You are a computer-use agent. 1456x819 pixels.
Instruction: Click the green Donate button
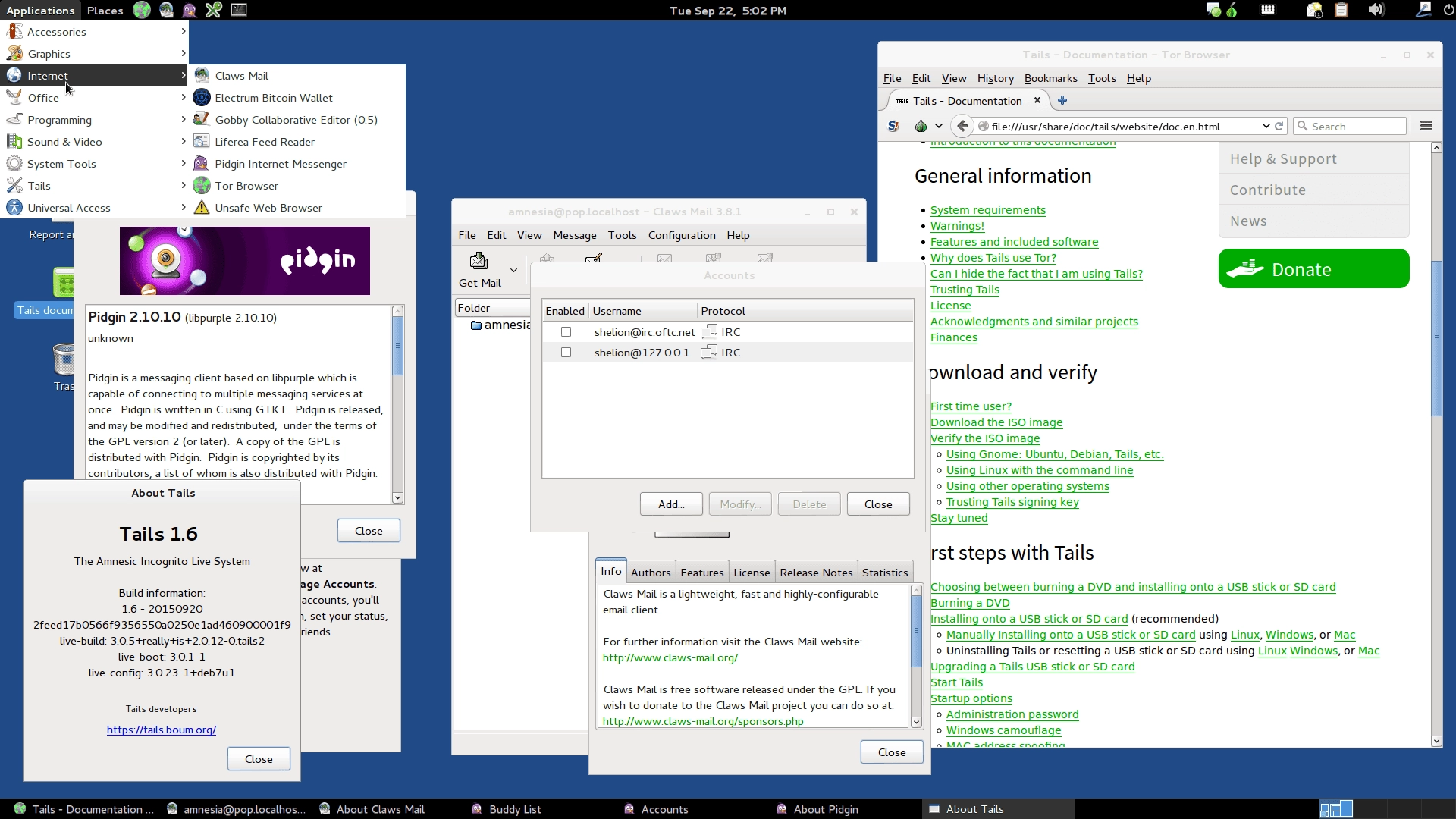(1313, 269)
